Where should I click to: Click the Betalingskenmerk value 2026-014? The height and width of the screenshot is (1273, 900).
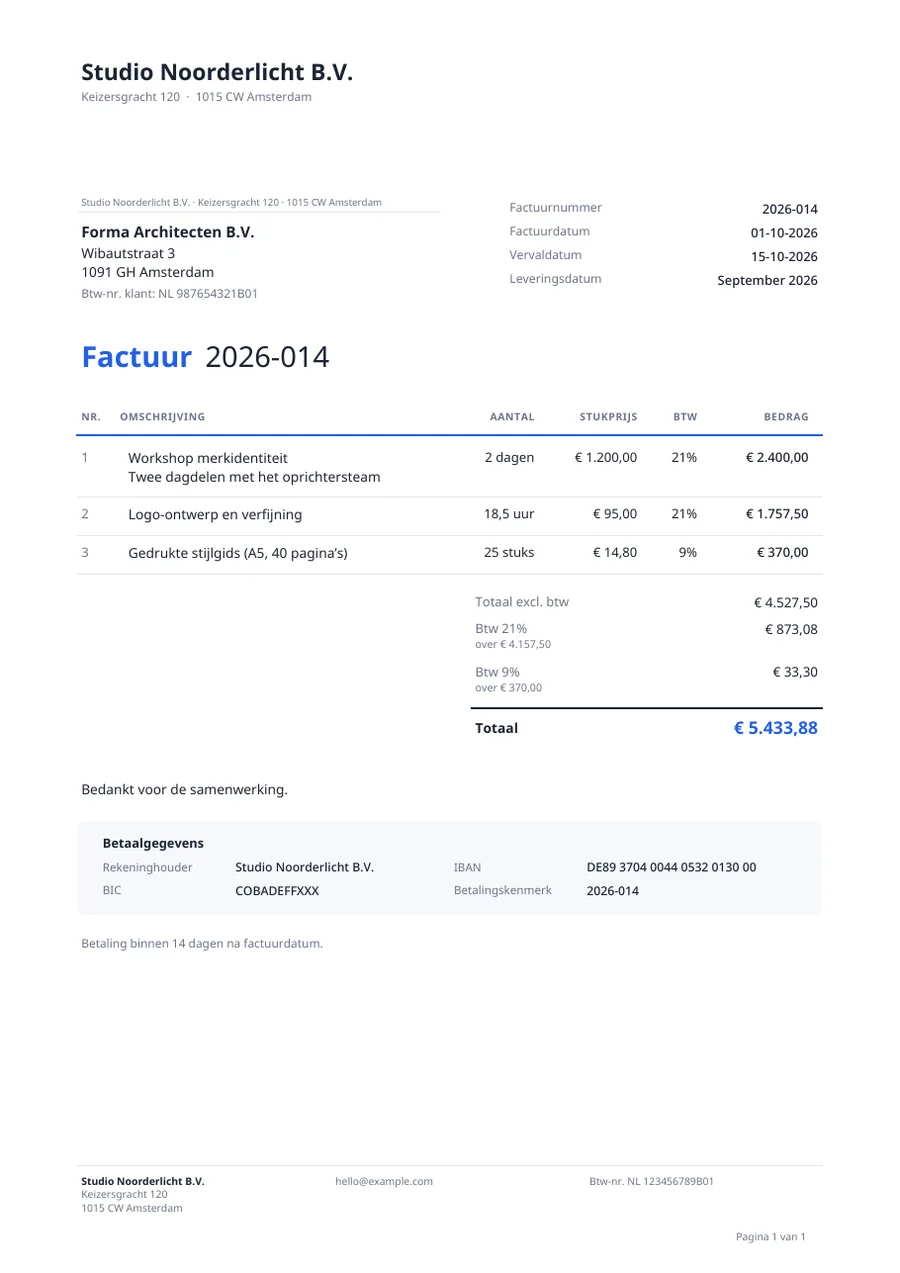[613, 891]
